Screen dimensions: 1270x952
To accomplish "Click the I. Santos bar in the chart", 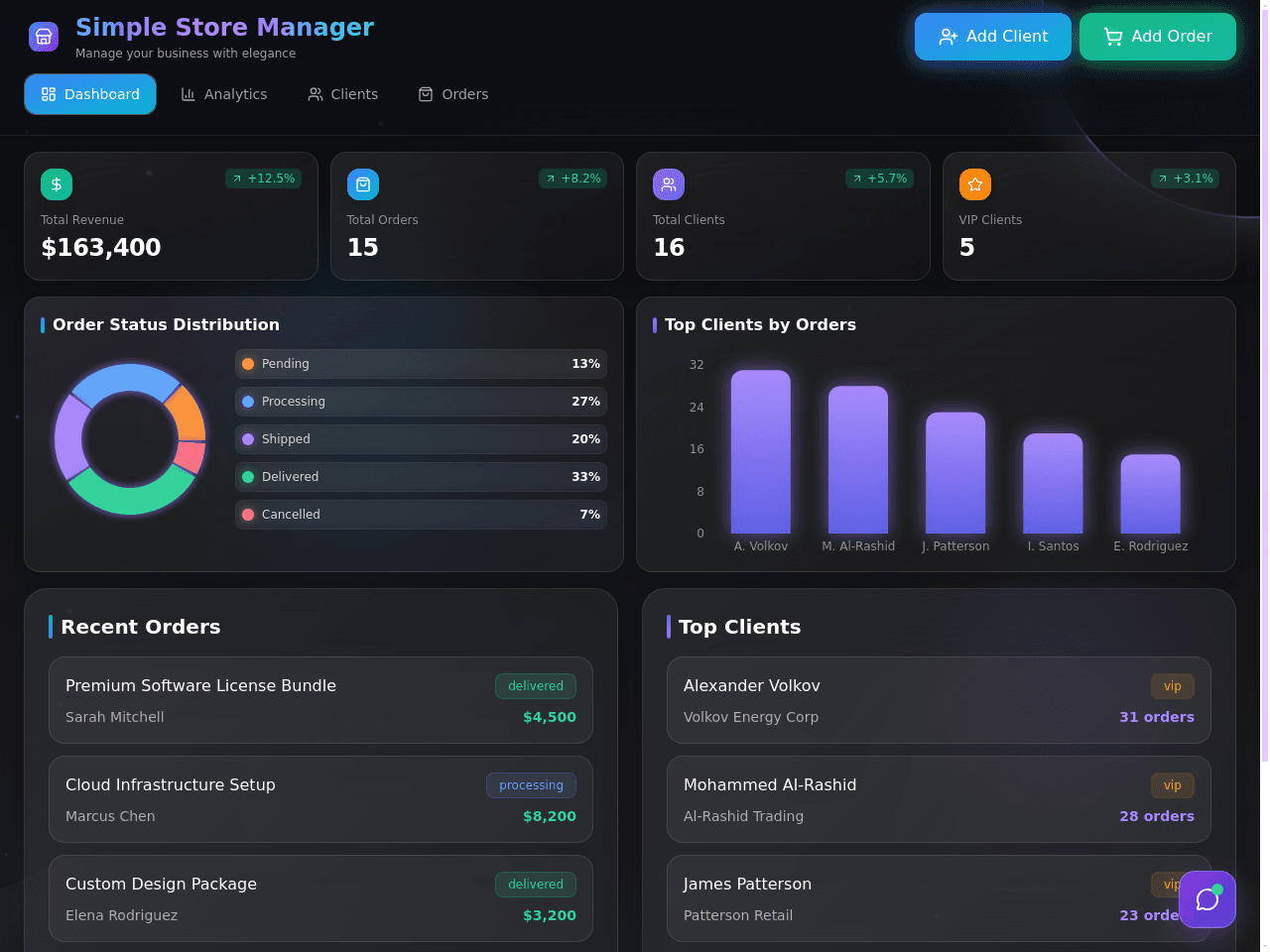I will pyautogui.click(x=1053, y=484).
